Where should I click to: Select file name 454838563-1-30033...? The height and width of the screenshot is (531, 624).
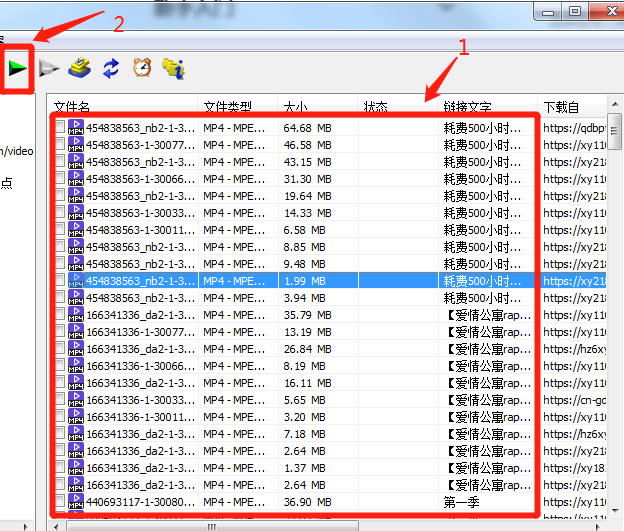[x=141, y=213]
